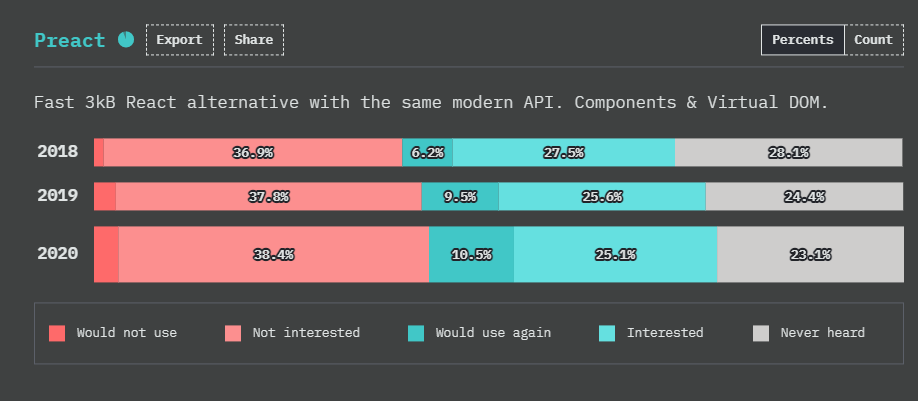Switch to Count view

(x=874, y=40)
